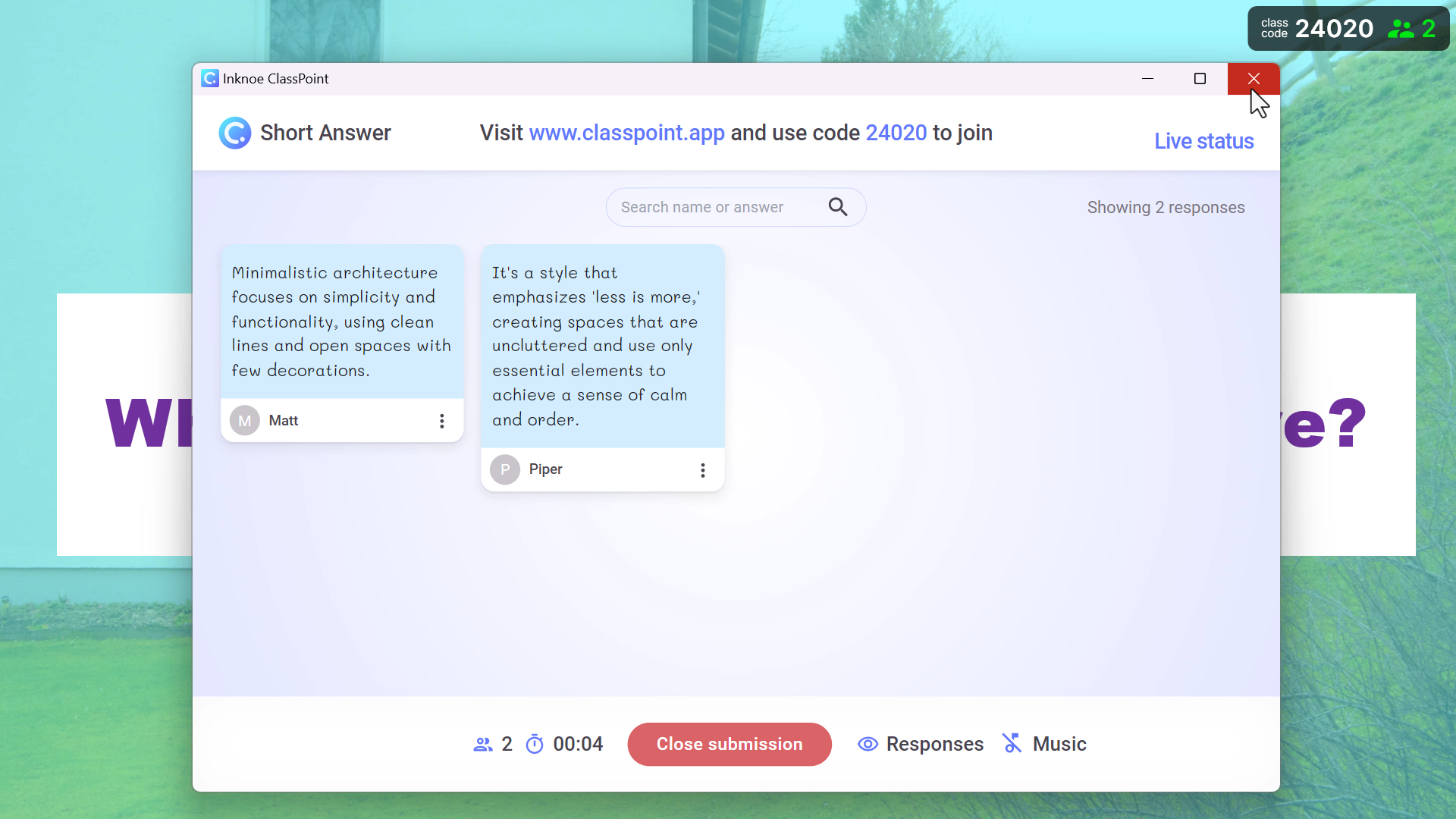This screenshot has width=1456, height=819.
Task: Open www.classpoint.app link in browser
Action: tap(627, 132)
